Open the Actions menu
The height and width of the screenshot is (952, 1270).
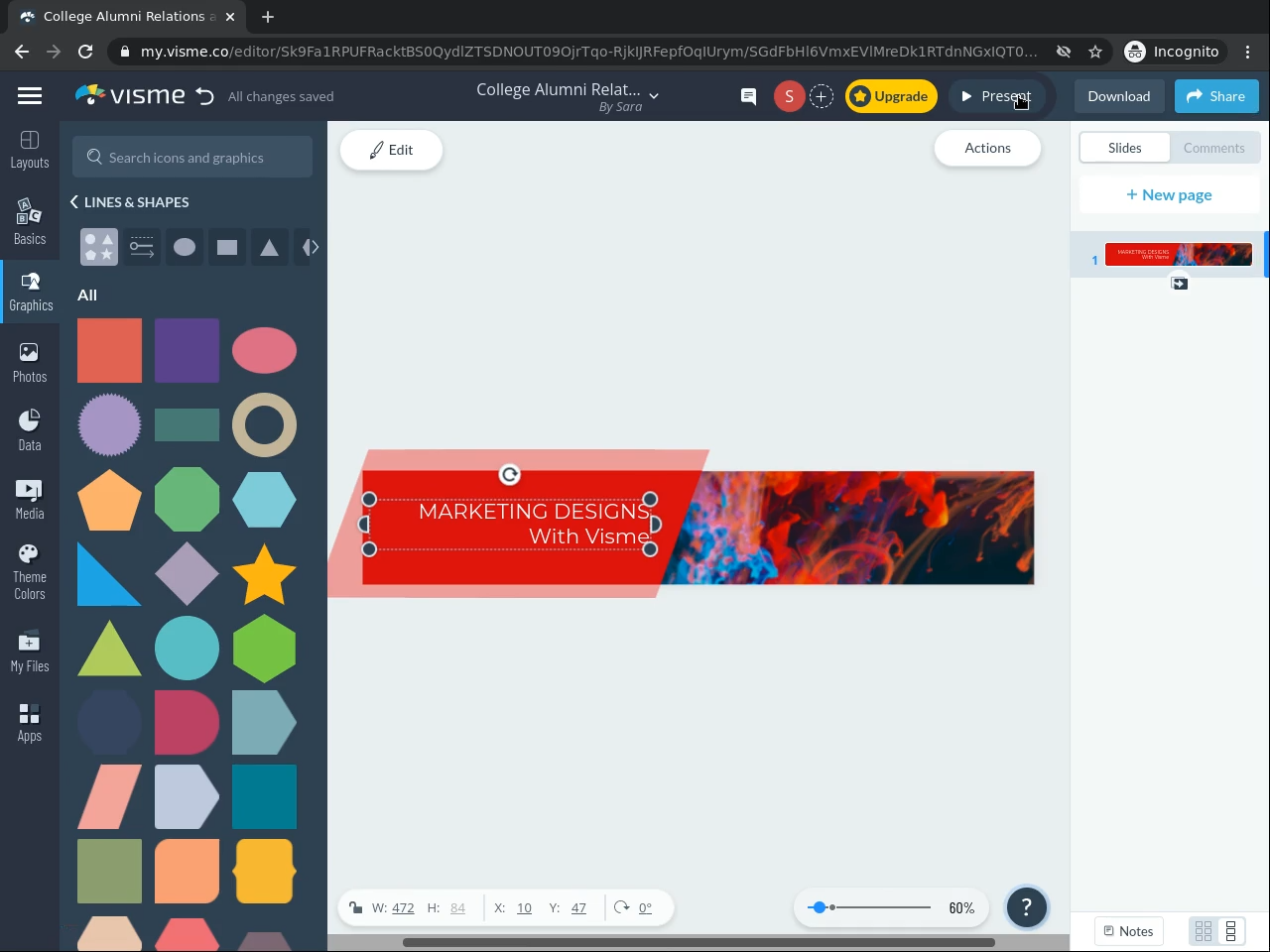987,148
